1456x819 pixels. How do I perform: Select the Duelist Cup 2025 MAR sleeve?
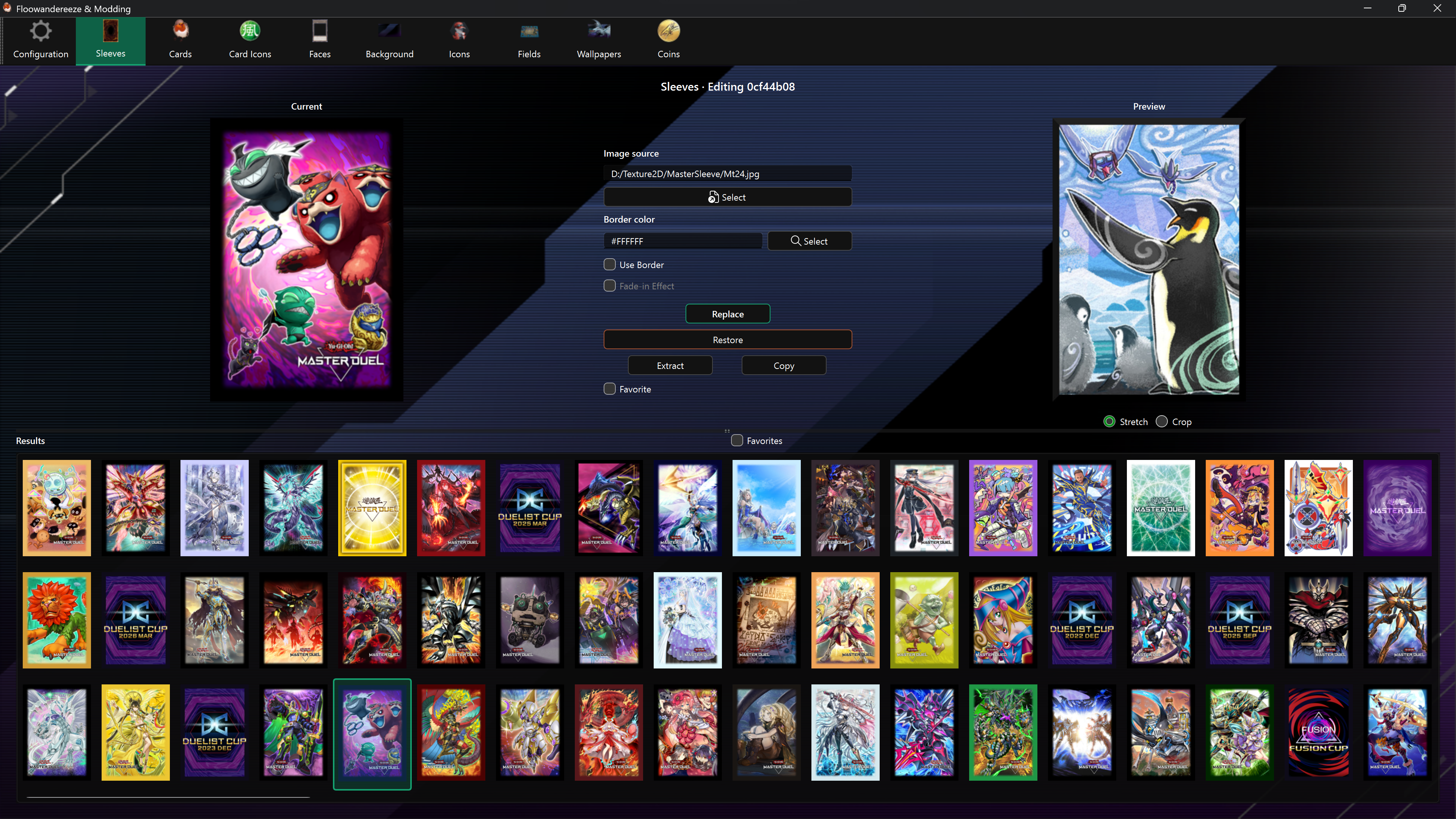click(x=530, y=508)
